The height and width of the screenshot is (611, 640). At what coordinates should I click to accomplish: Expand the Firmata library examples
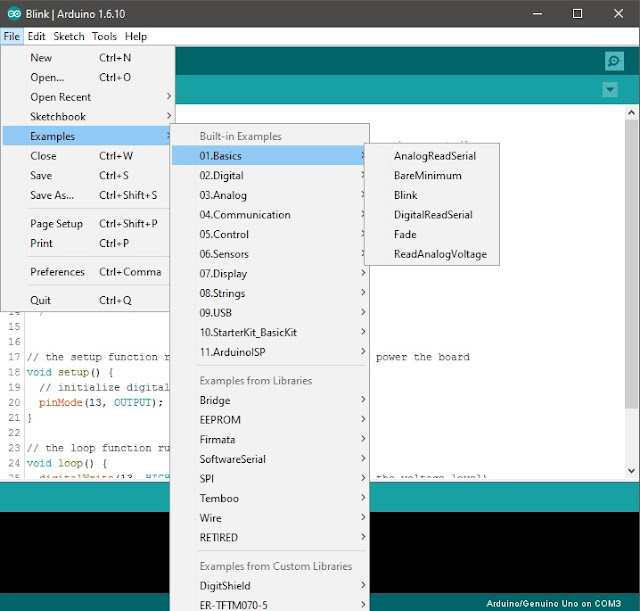269,439
